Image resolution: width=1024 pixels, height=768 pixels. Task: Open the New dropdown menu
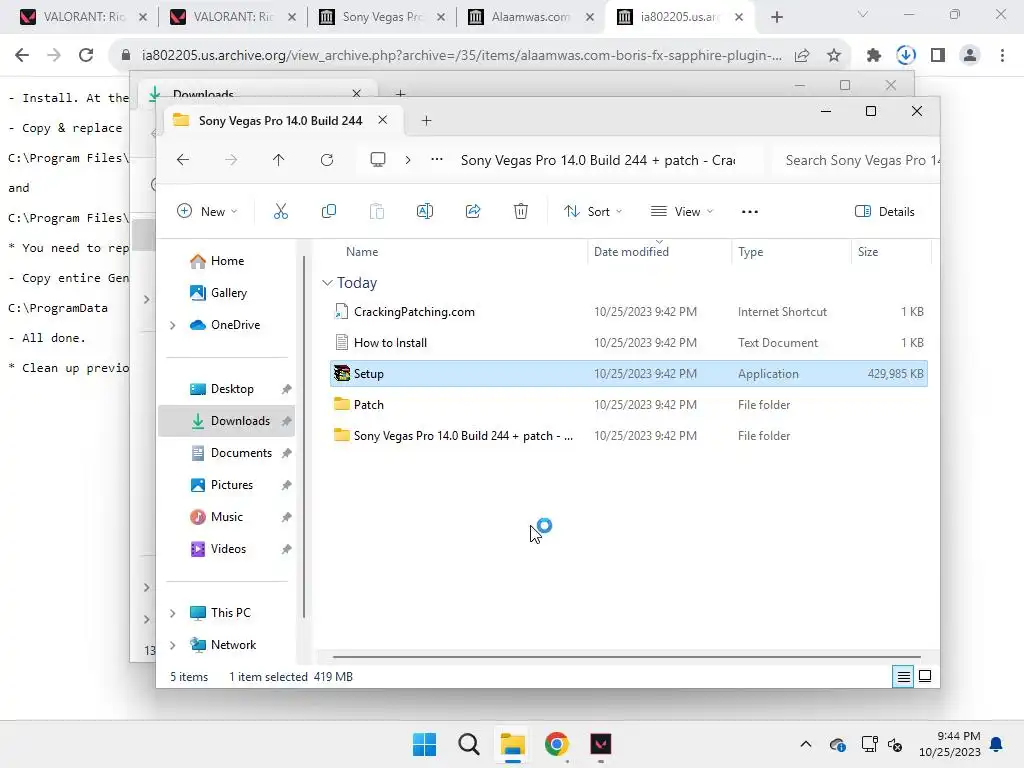click(207, 212)
